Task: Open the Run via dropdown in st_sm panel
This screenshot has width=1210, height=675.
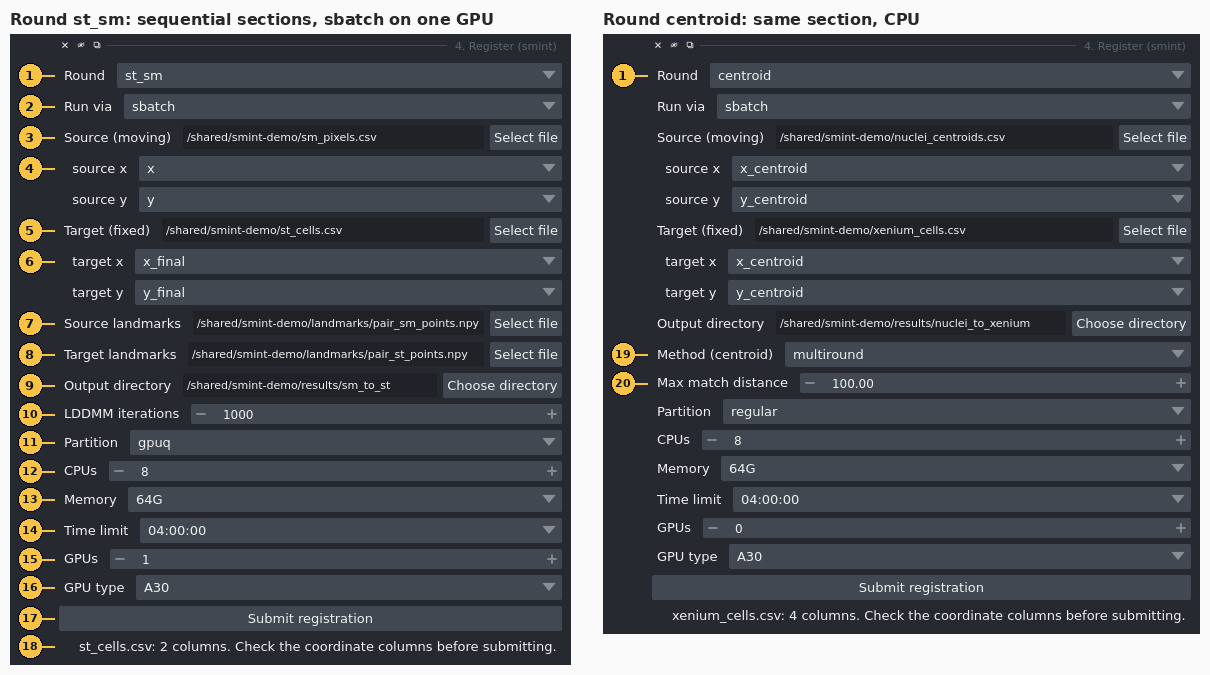Action: [x=343, y=106]
